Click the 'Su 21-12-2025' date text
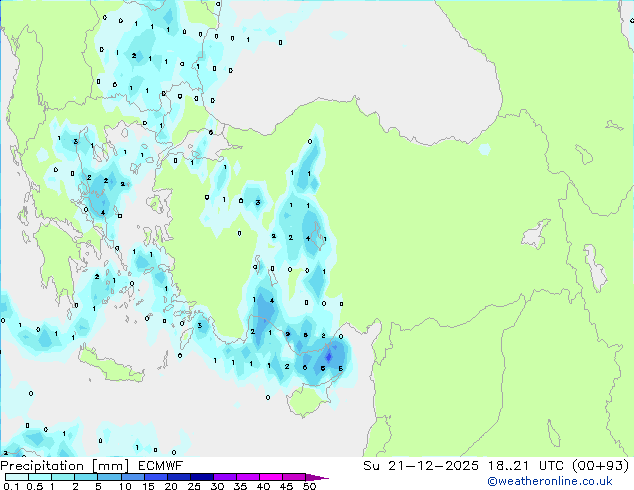 point(421,466)
